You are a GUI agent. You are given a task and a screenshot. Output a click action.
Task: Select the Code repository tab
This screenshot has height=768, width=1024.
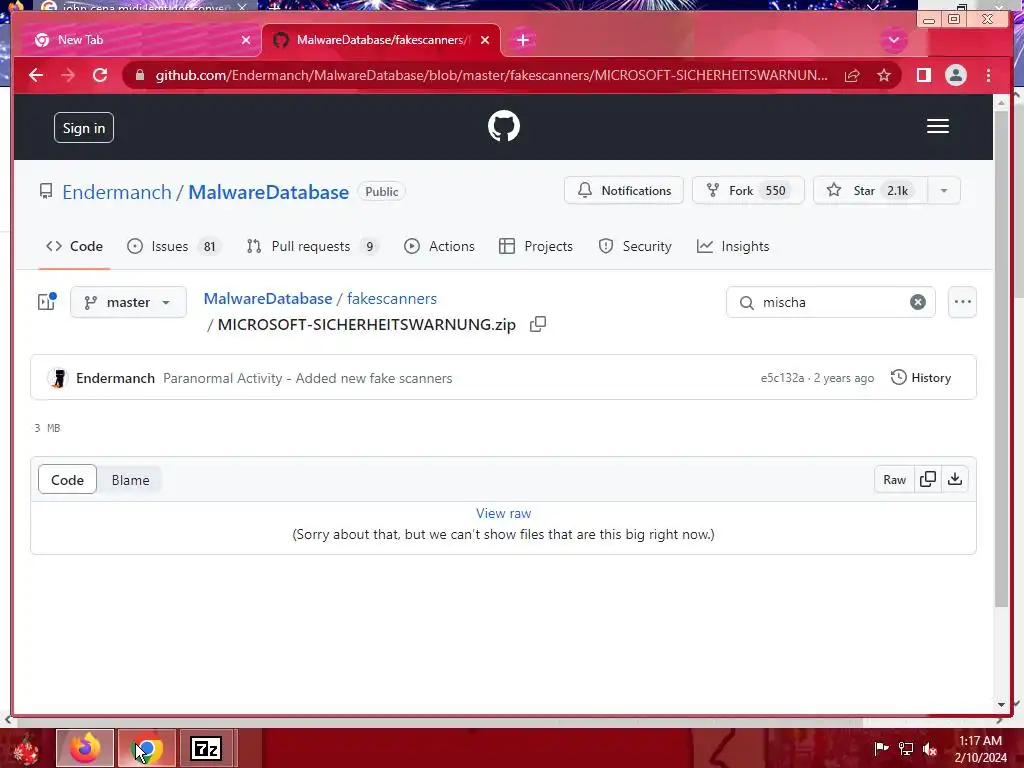tap(74, 246)
